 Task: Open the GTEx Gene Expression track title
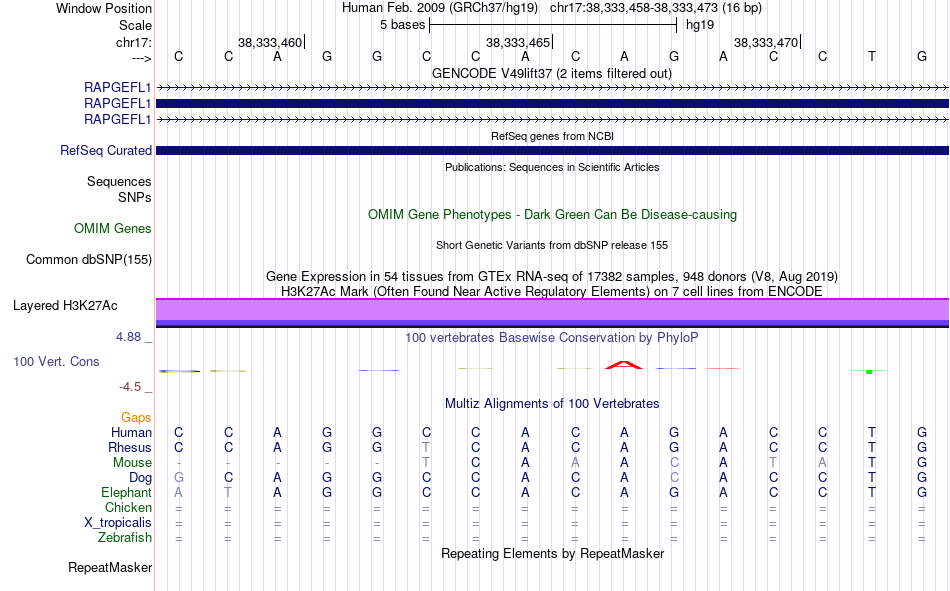pyautogui.click(x=552, y=276)
